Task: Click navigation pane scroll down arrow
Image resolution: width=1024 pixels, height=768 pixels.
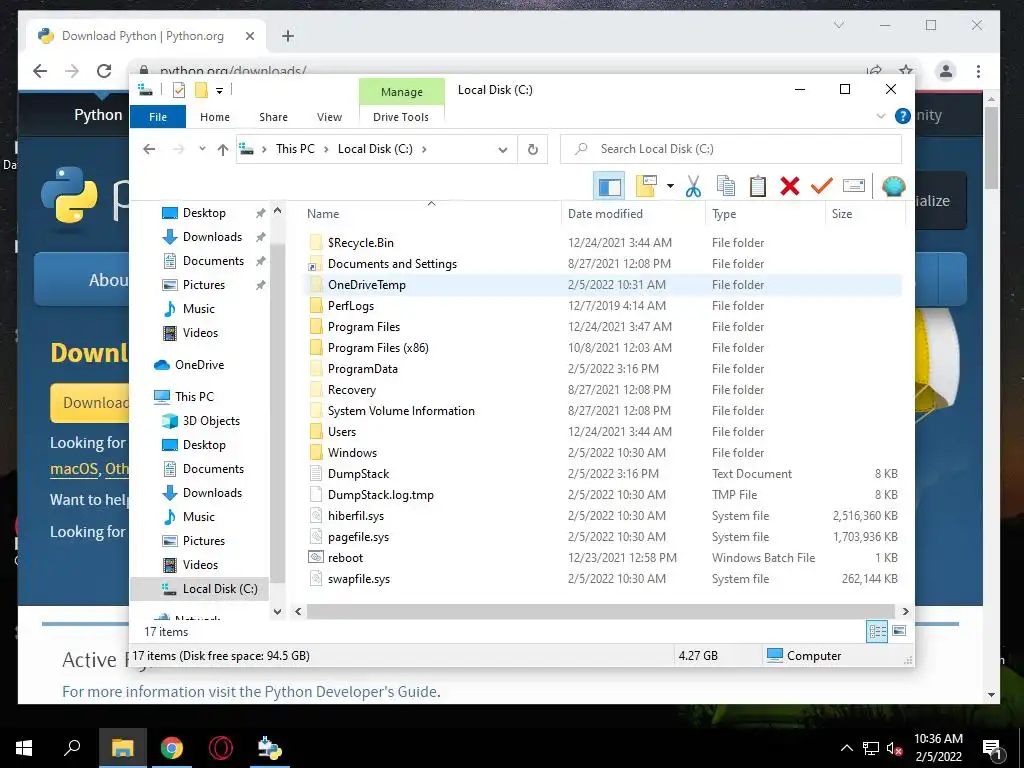Action: (278, 612)
